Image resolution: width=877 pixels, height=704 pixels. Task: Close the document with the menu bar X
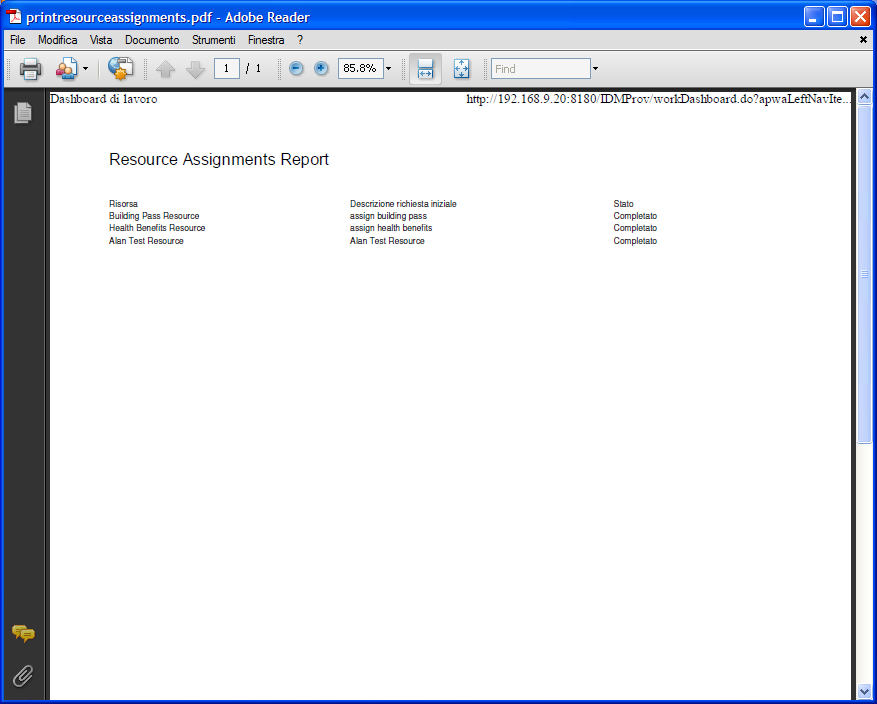864,40
